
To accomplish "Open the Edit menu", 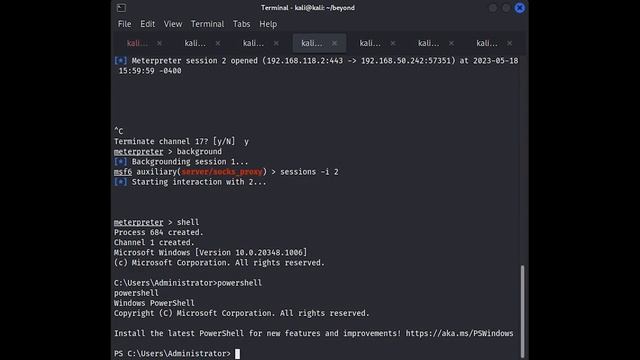I will pyautogui.click(x=147, y=24).
